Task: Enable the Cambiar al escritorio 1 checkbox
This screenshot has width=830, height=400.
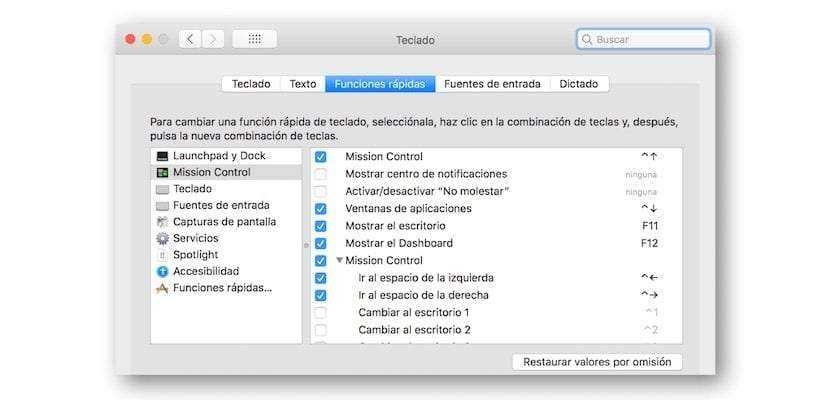Action: click(320, 312)
